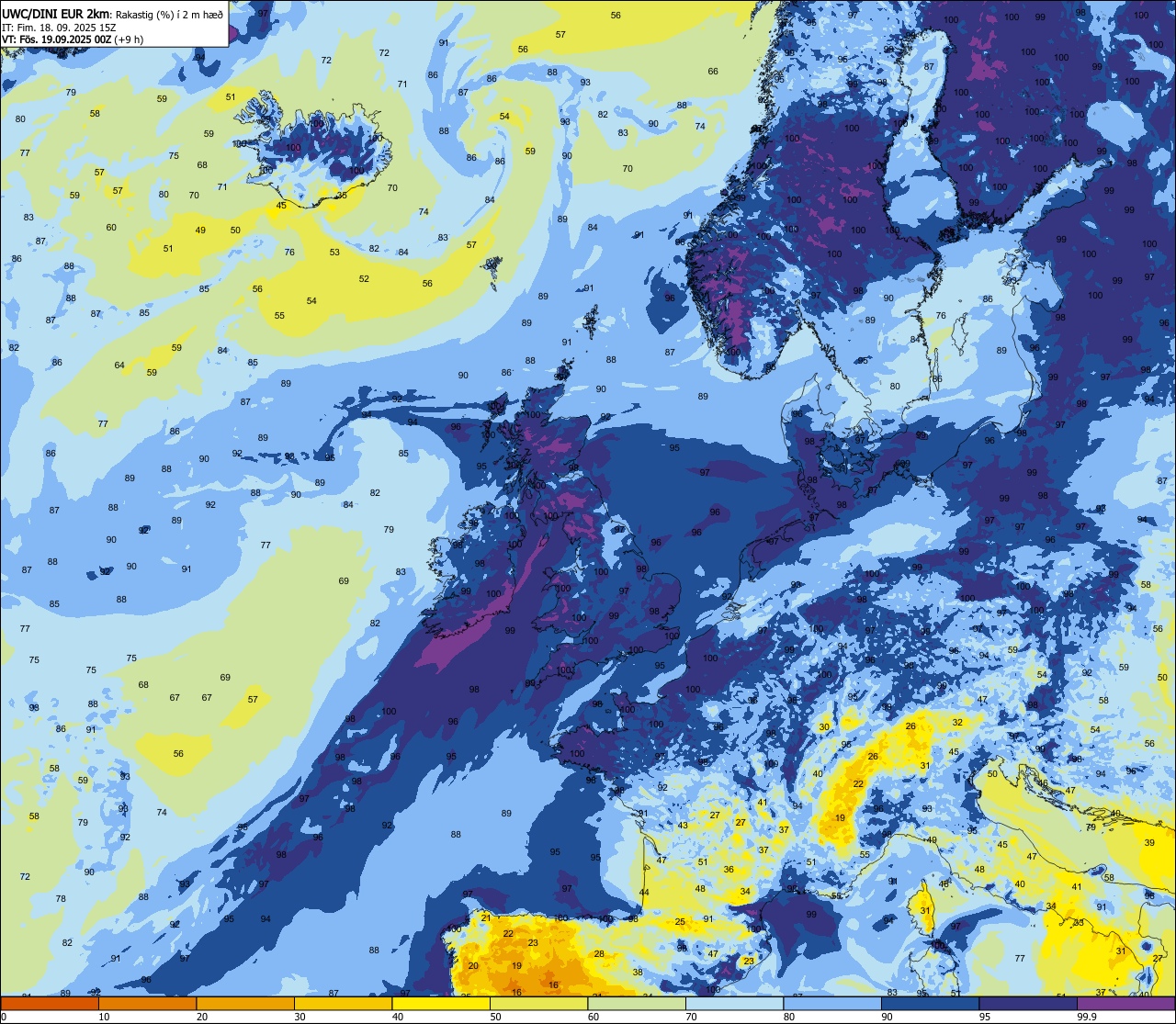This screenshot has height=1024, width=1176.
Task: Click the 10–20 orange legend swatch
Action: point(147,1003)
